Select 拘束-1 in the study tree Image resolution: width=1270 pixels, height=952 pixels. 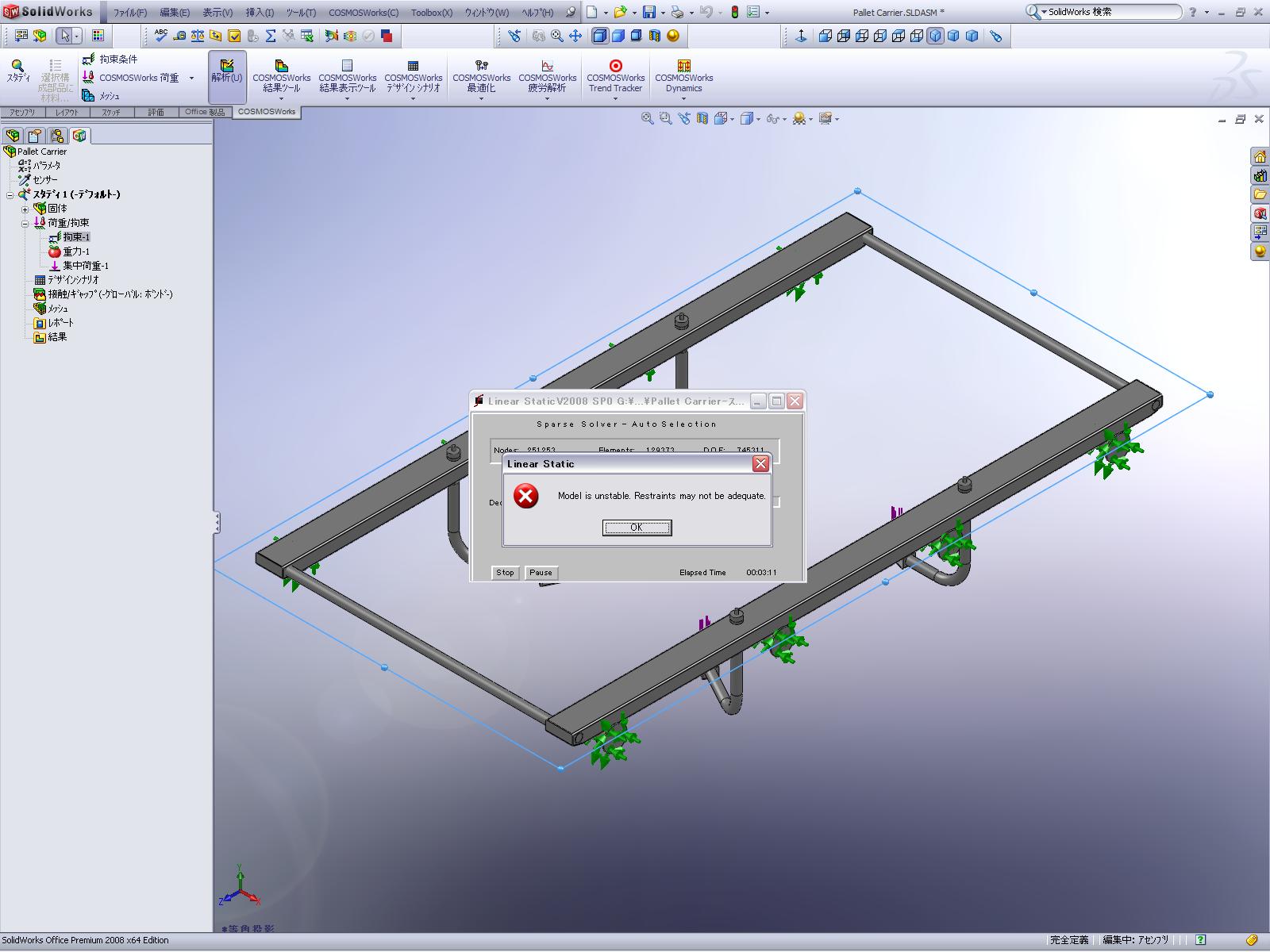point(76,237)
